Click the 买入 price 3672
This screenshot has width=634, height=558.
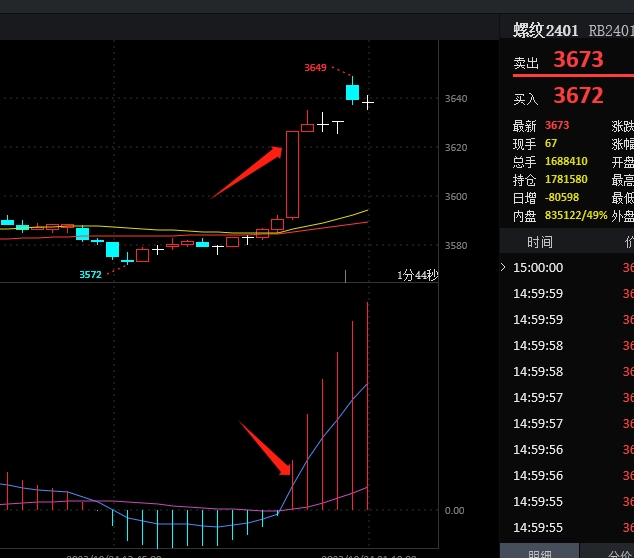578,96
